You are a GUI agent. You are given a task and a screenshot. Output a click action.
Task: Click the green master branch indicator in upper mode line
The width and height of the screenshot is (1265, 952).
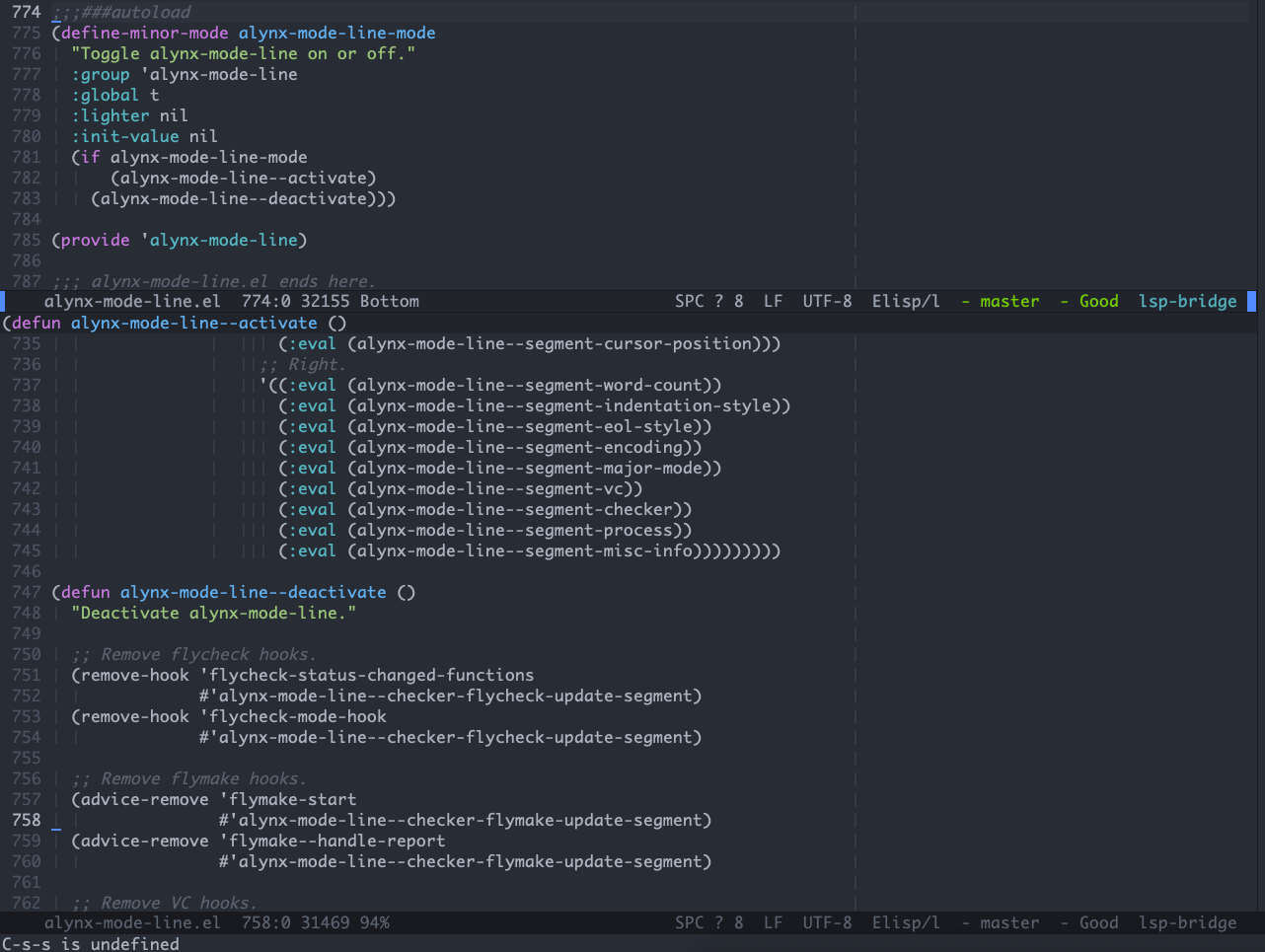(1008, 301)
